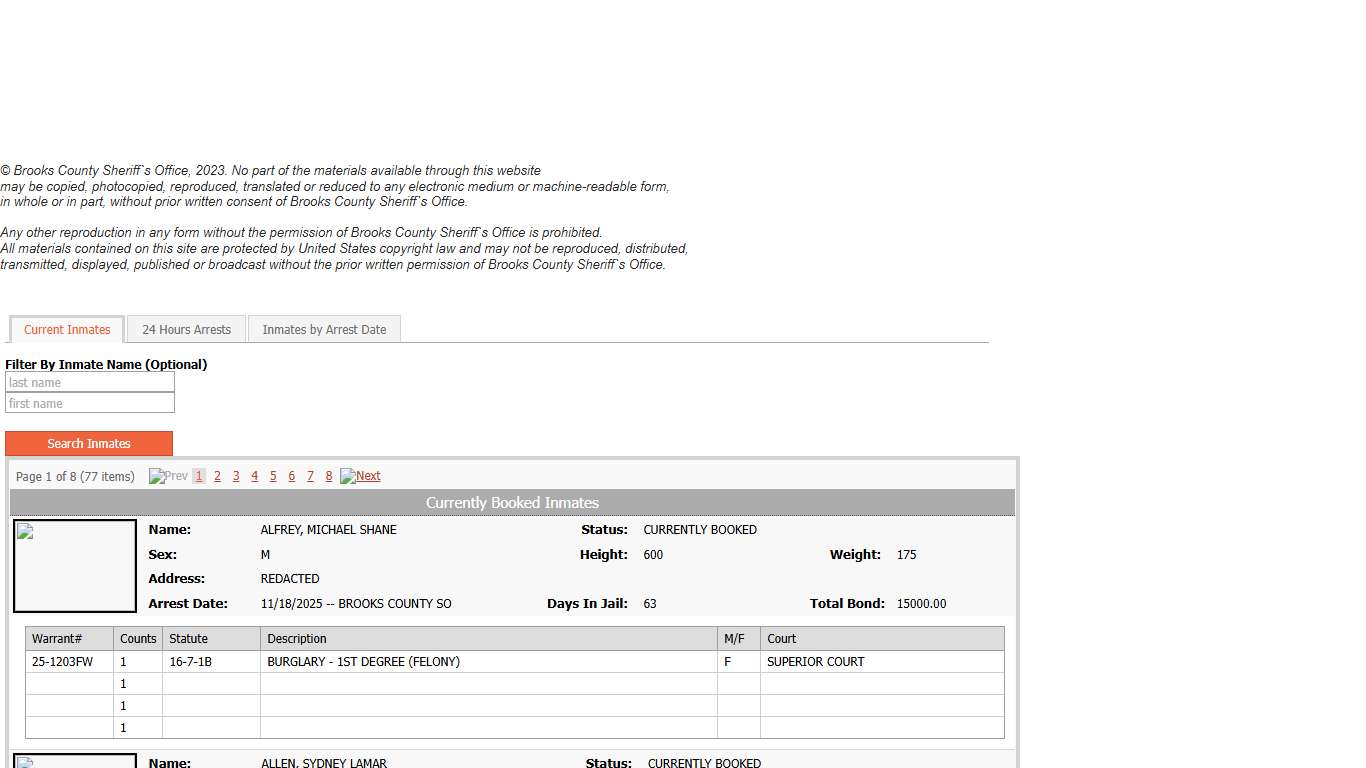The width and height of the screenshot is (1366, 768).
Task: Focus the last name filter field
Action: pyautogui.click(x=90, y=383)
